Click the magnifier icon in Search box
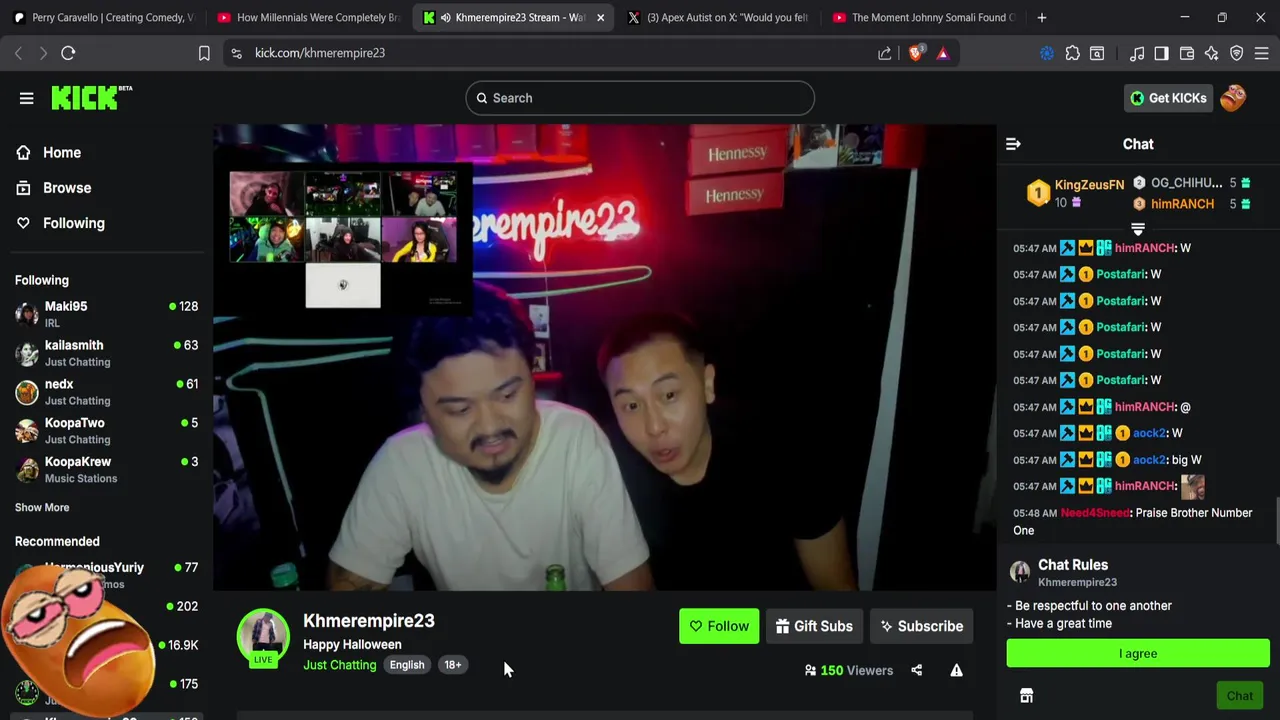Image resolution: width=1280 pixels, height=720 pixels. point(482,98)
